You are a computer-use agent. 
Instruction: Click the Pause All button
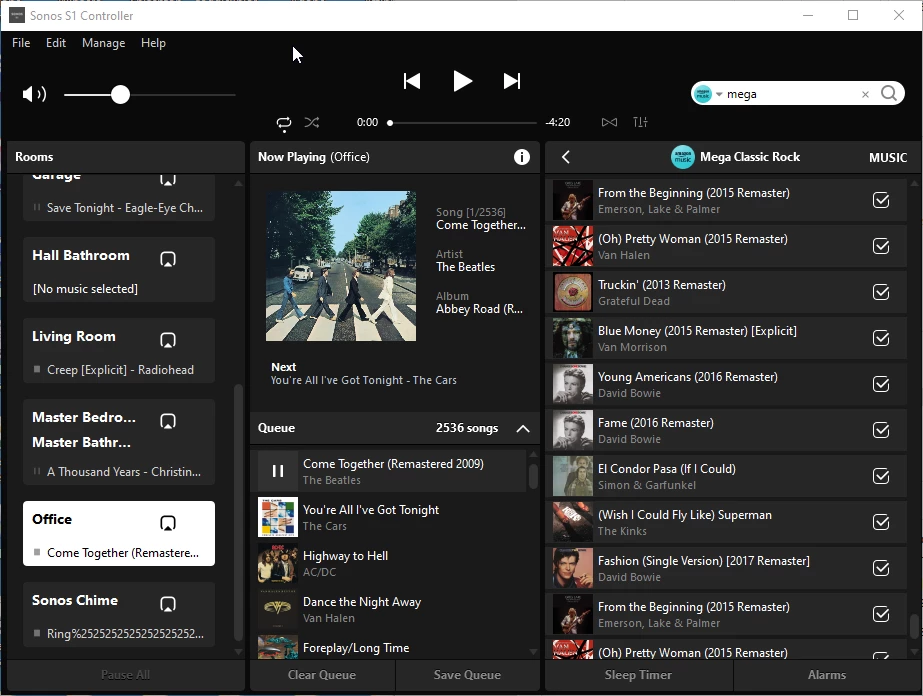tap(125, 675)
